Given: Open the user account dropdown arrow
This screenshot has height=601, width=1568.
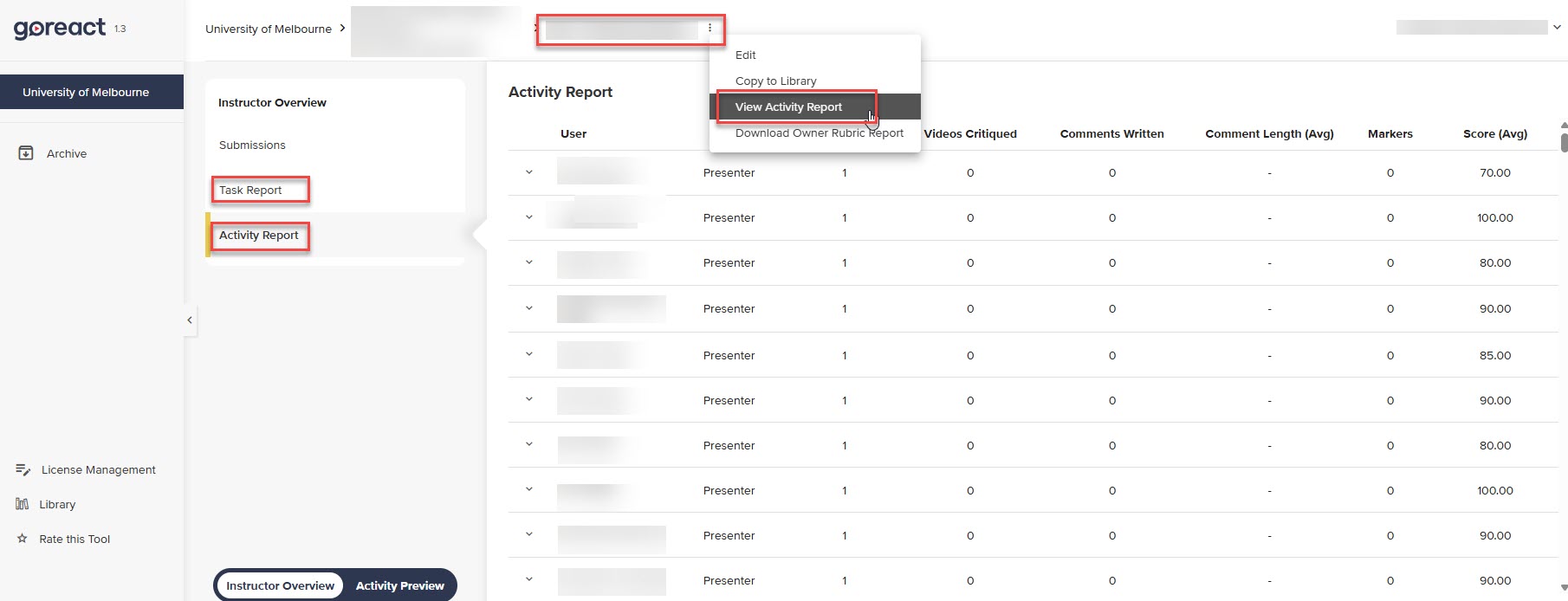Looking at the screenshot, I should pyautogui.click(x=1557, y=28).
